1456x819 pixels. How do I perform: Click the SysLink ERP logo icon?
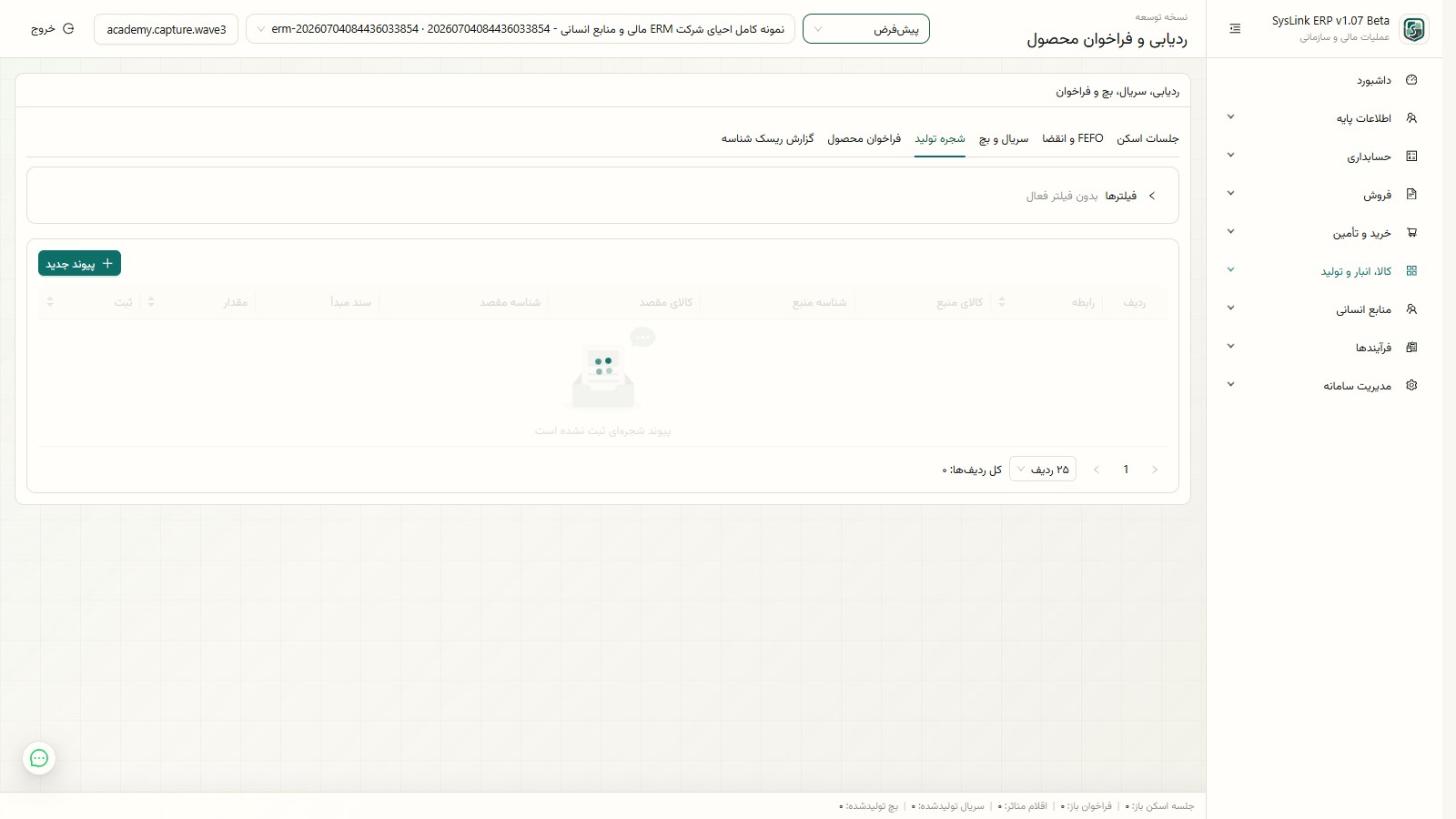(x=1414, y=29)
